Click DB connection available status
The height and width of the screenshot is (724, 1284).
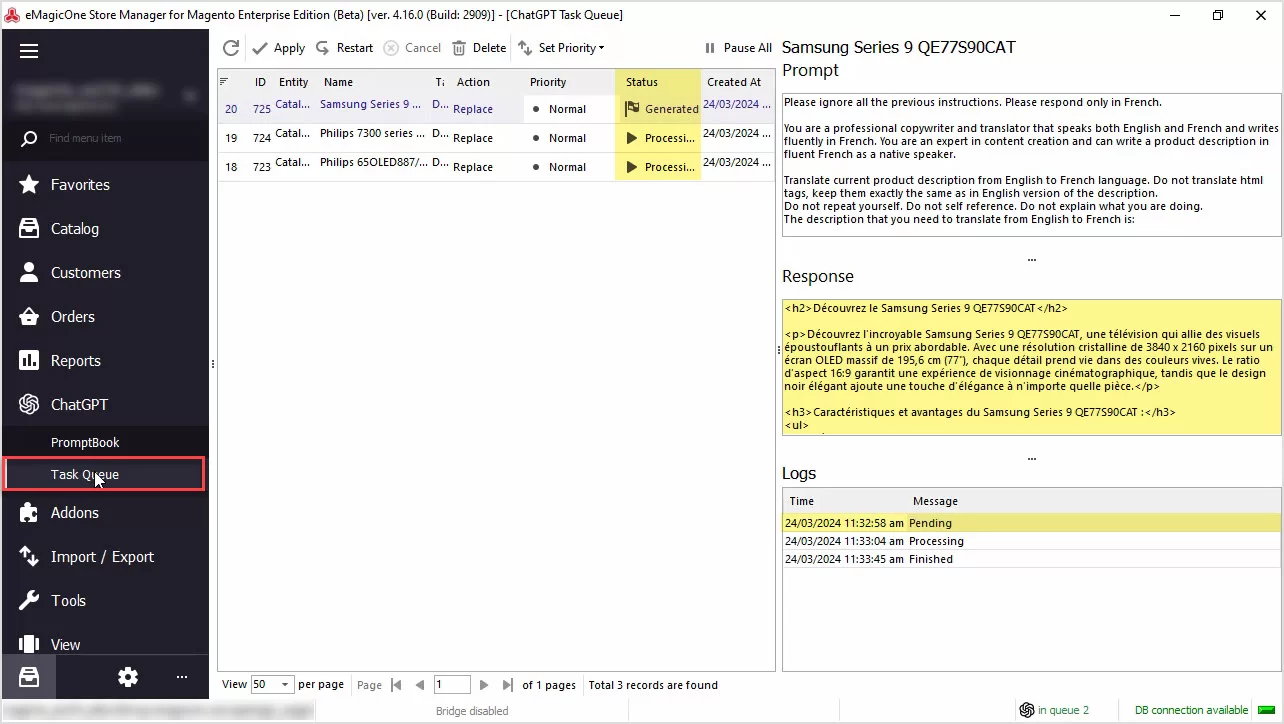tap(1191, 710)
